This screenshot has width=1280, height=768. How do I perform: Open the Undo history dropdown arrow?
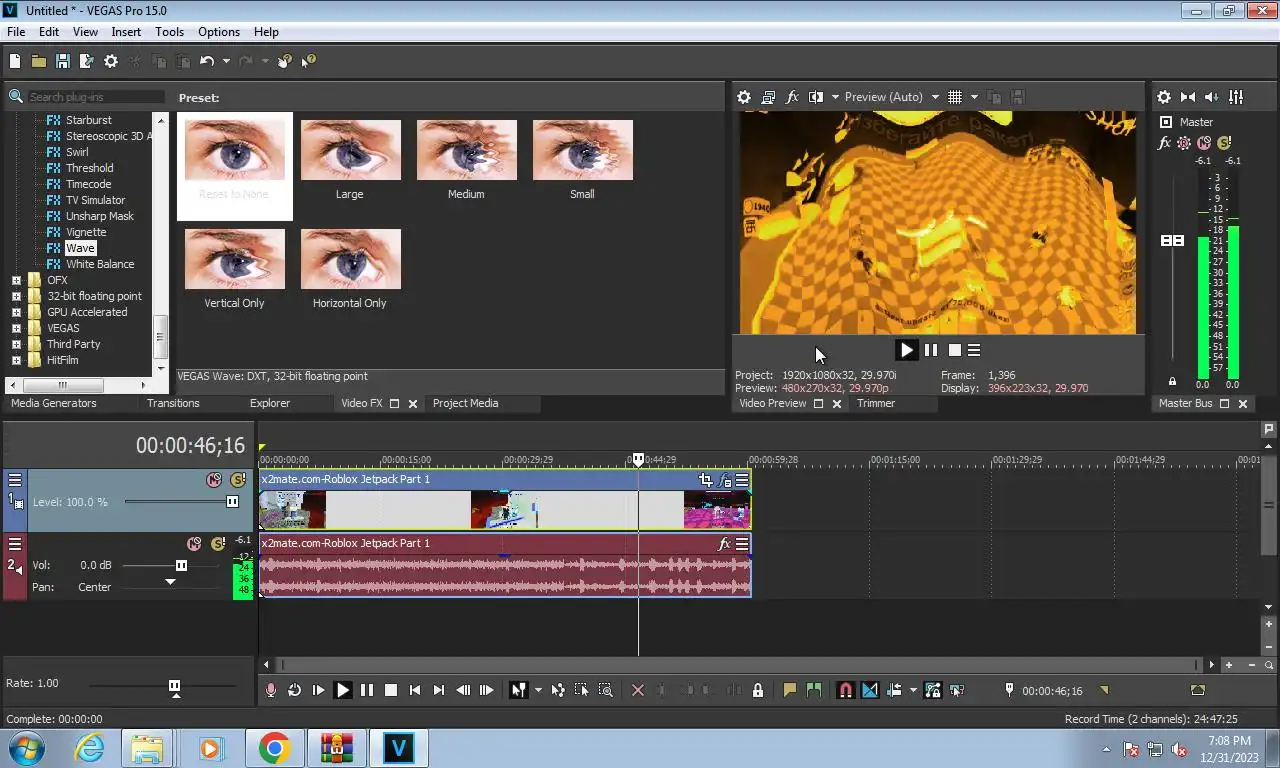point(226,61)
